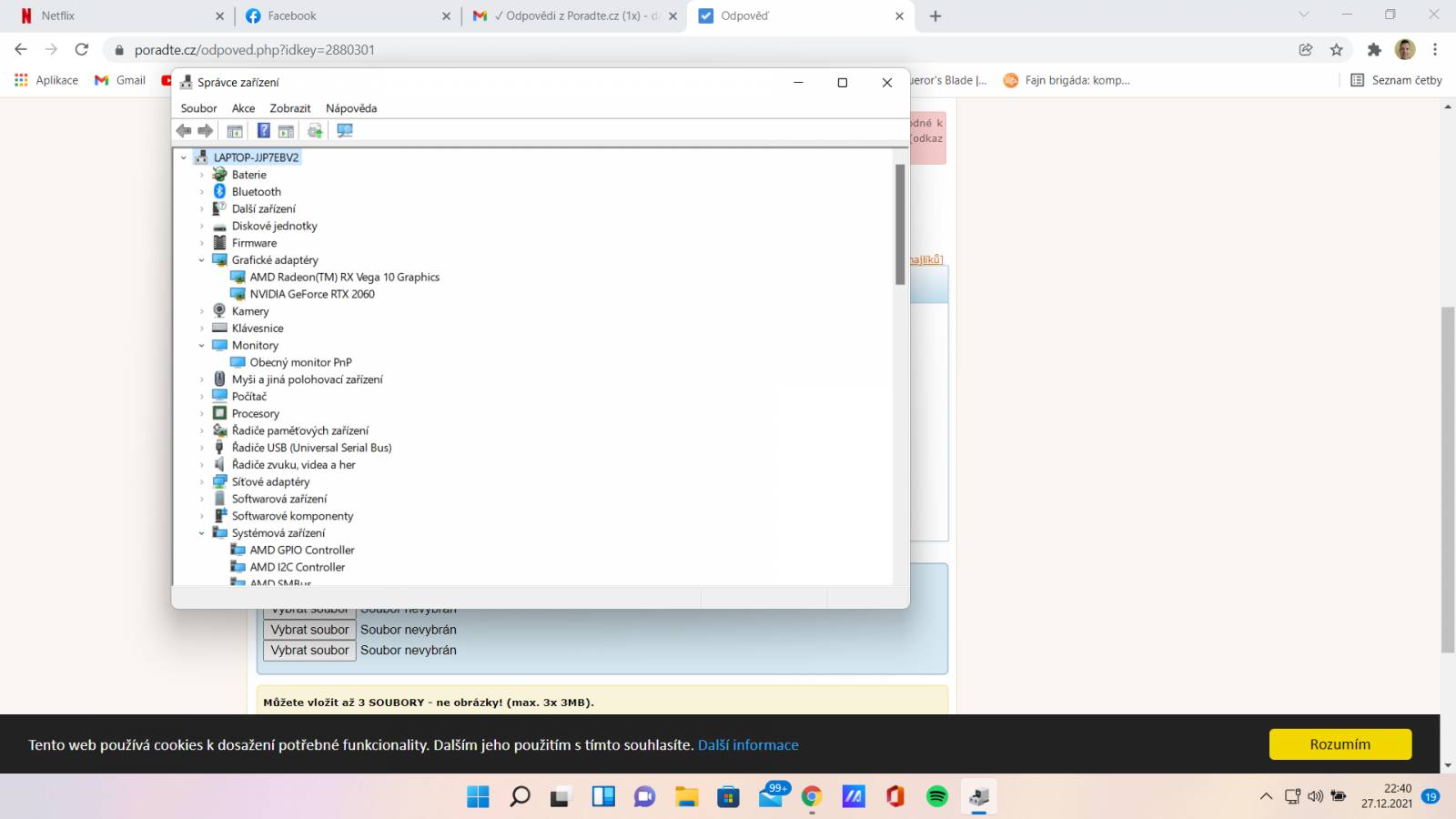Collapse the Monitory category
The image size is (1456, 819).
202,346
